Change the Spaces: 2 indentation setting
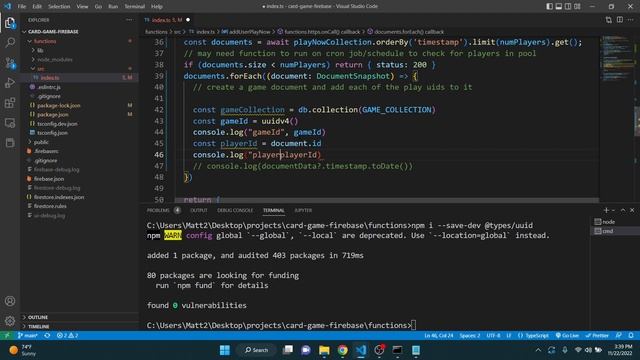Image resolution: width=640 pixels, height=360 pixels. click(x=470, y=336)
